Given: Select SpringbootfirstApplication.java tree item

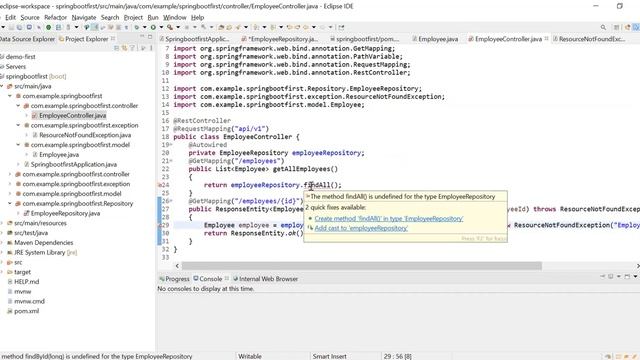Looking at the screenshot, I should coord(73,164).
